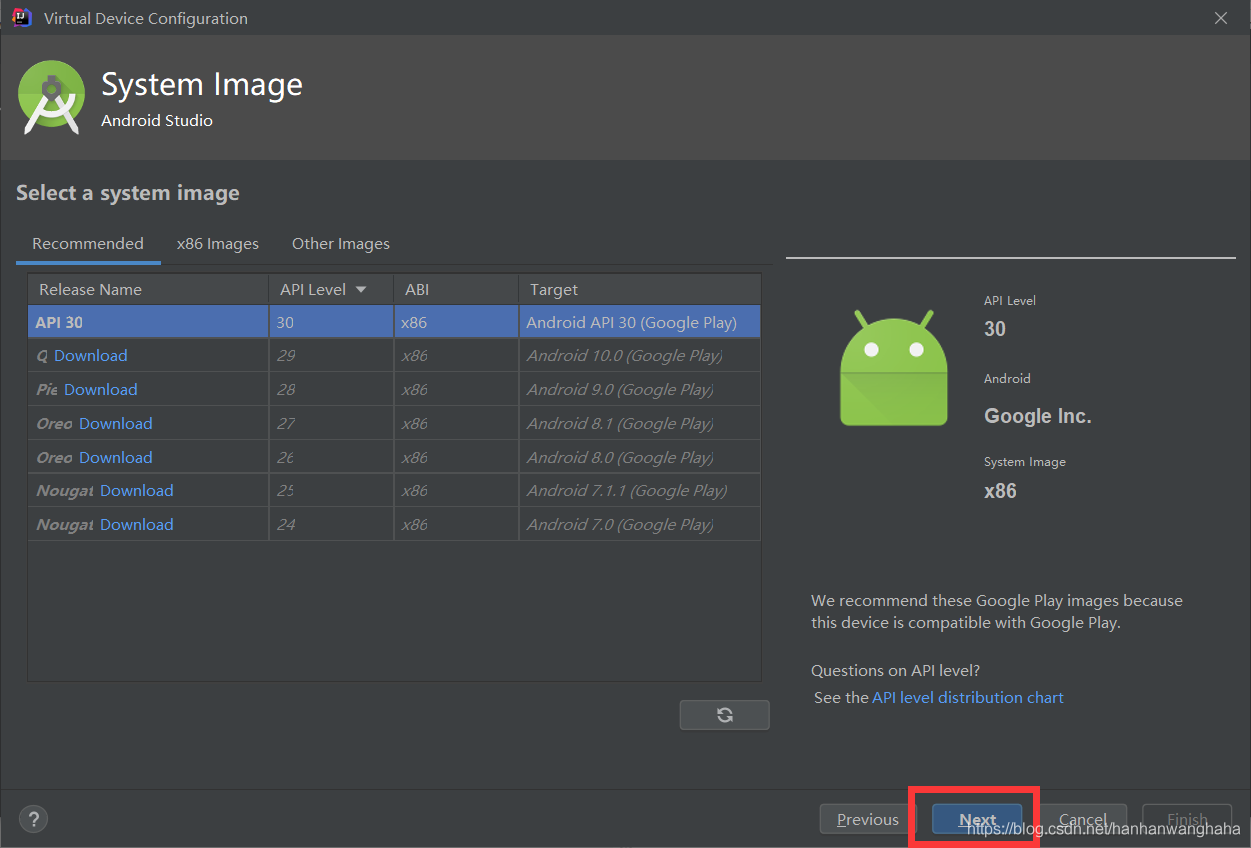Image resolution: width=1251 pixels, height=848 pixels.
Task: Sort by the Release Name column
Action: click(90, 289)
